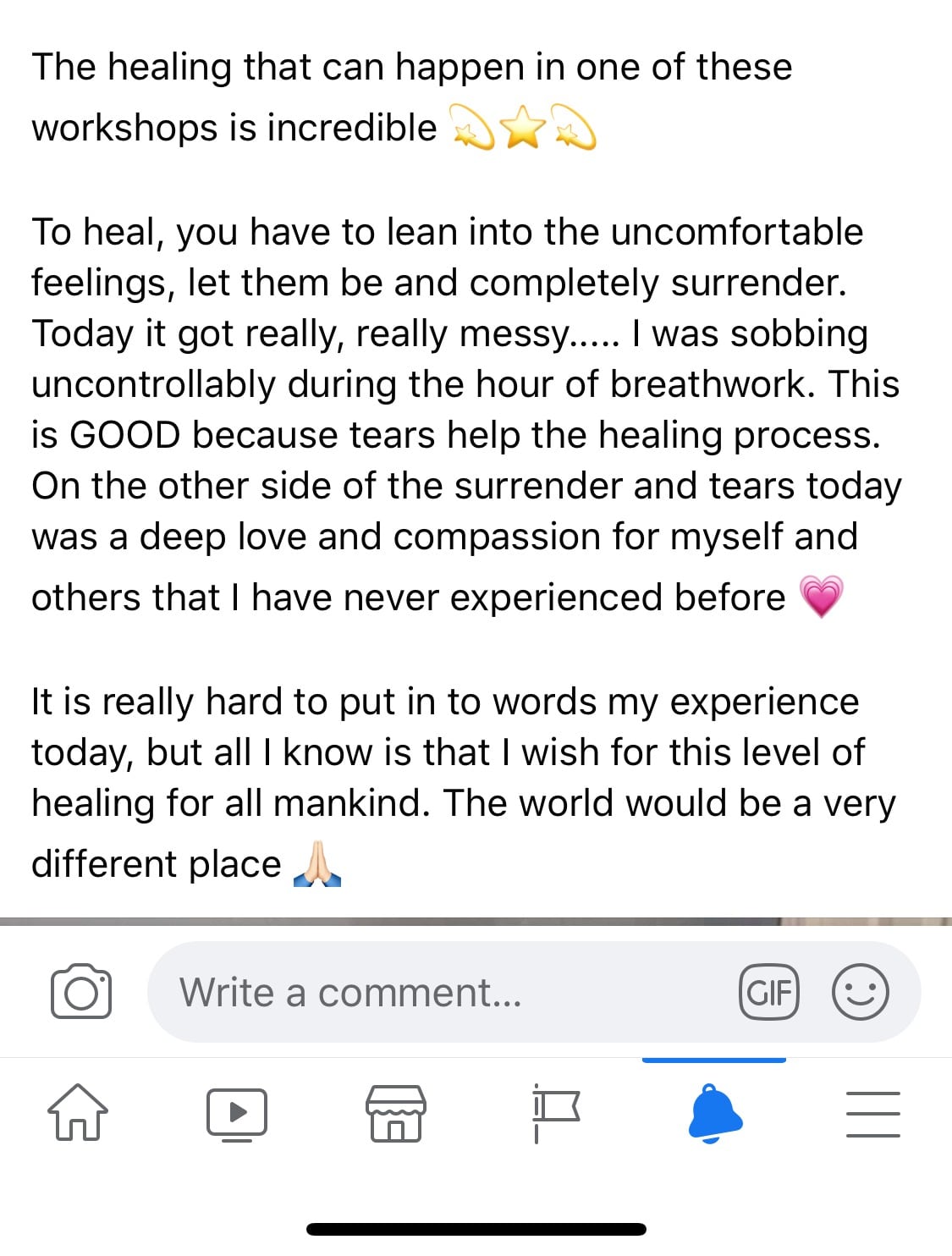Tap the photo strip below the post text
952x1256 pixels.
coord(476,921)
